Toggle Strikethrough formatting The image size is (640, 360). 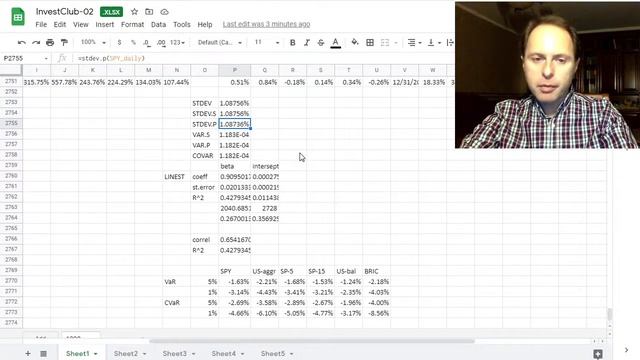321,42
